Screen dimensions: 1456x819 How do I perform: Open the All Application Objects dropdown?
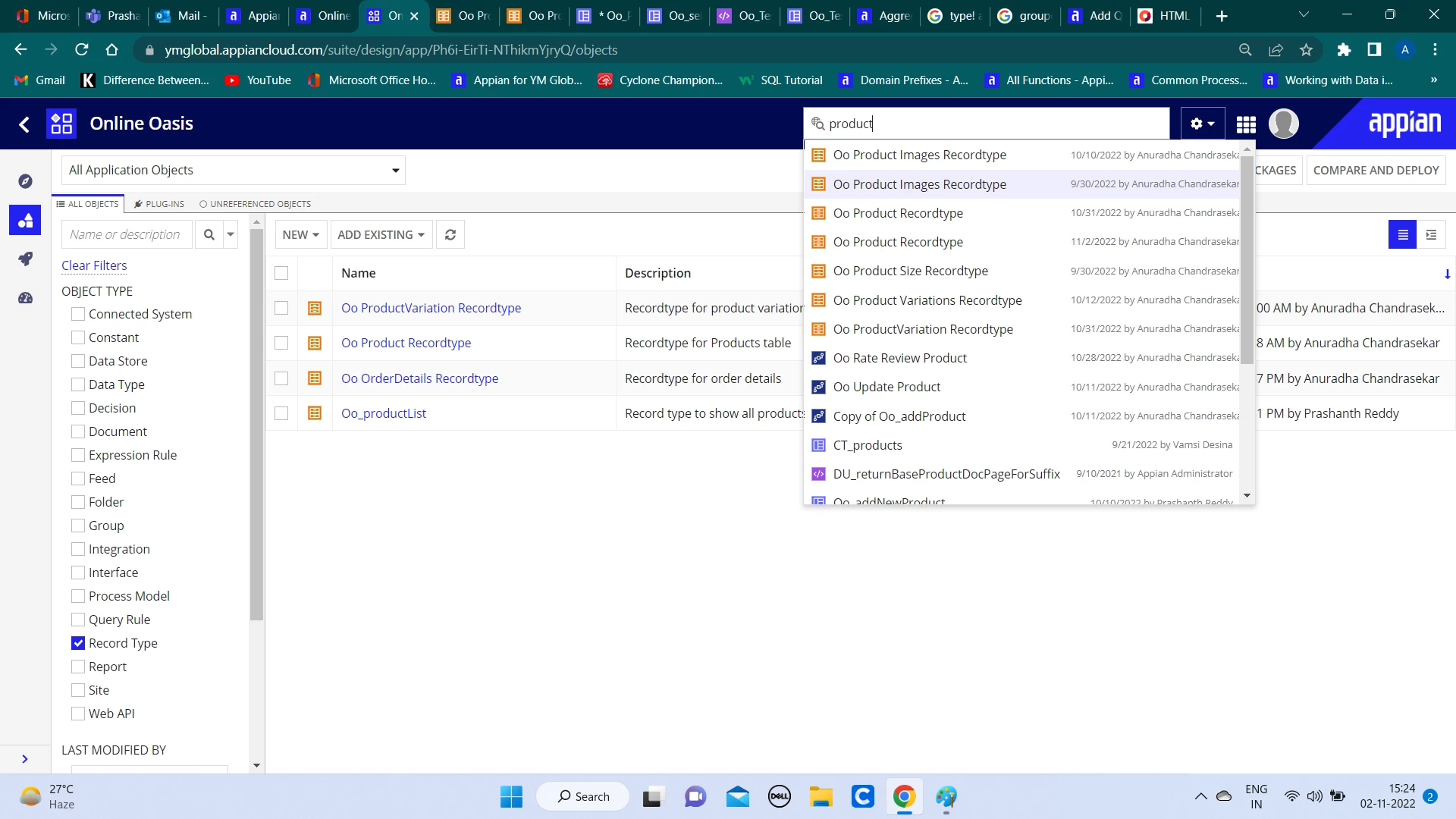(234, 171)
